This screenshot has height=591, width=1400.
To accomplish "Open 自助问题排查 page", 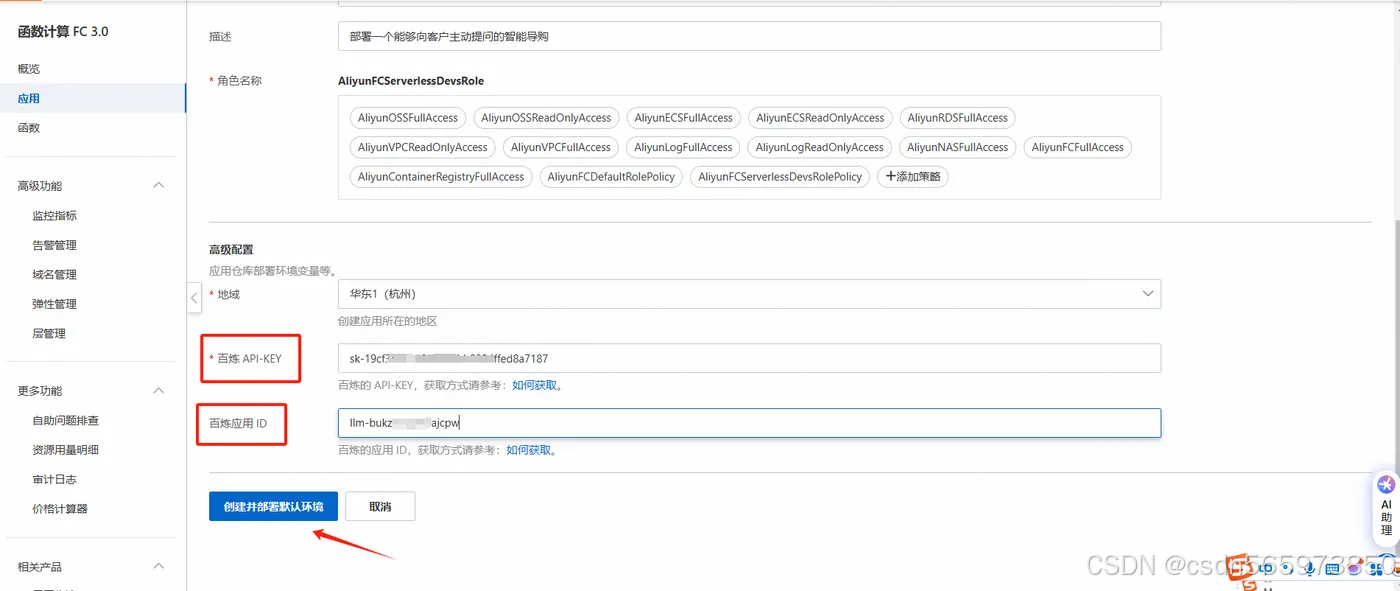I will coord(65,421).
